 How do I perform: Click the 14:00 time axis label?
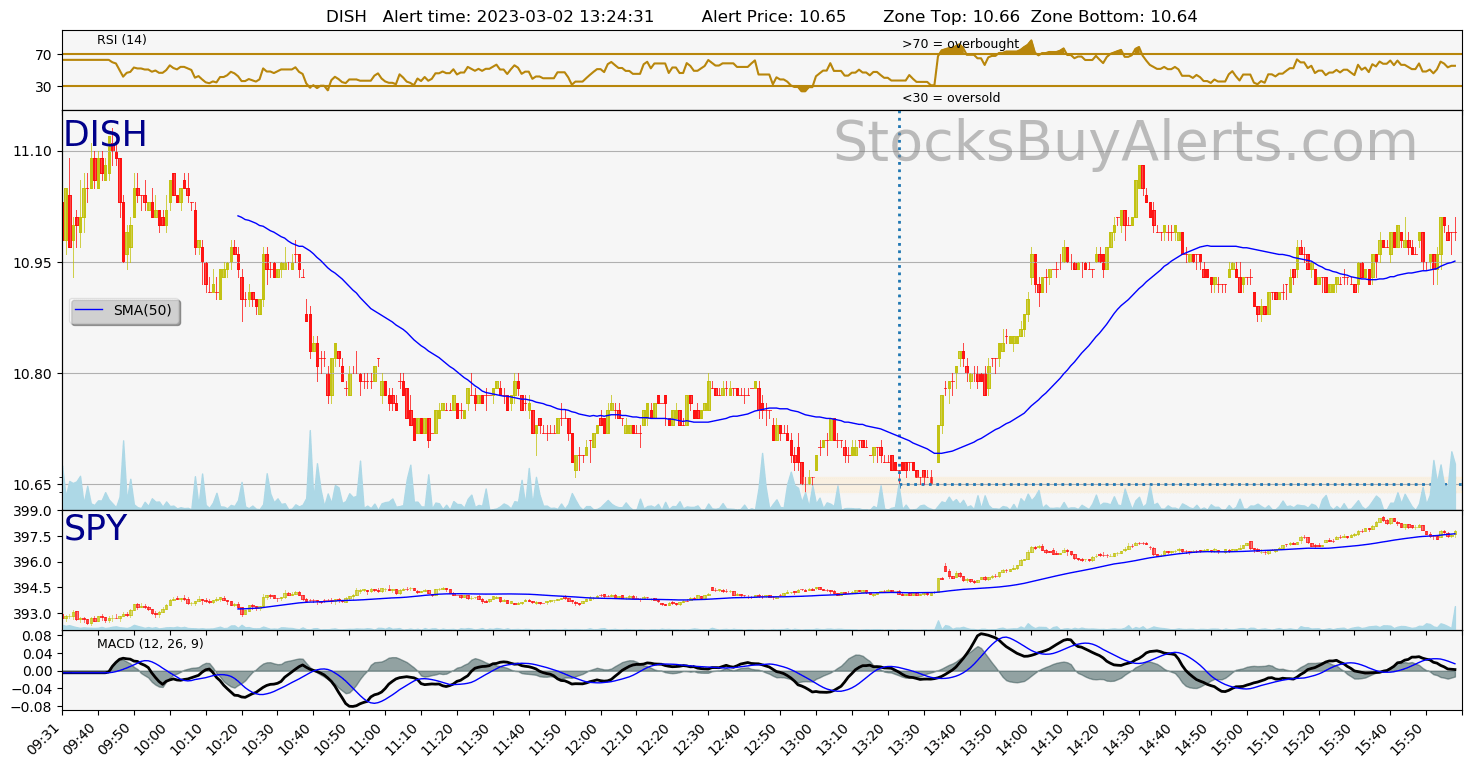1014,740
